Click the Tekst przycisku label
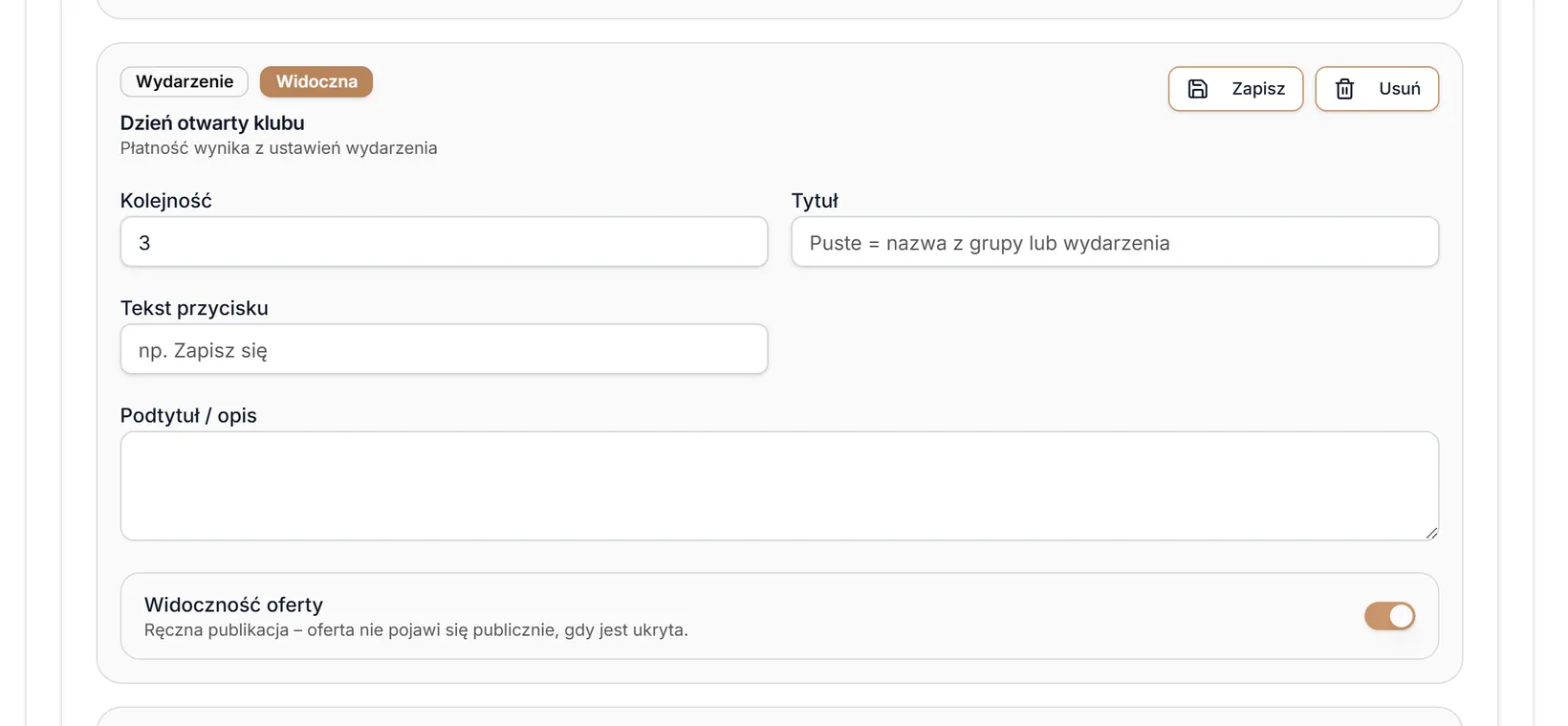This screenshot has height=726, width=1568. pos(194,308)
